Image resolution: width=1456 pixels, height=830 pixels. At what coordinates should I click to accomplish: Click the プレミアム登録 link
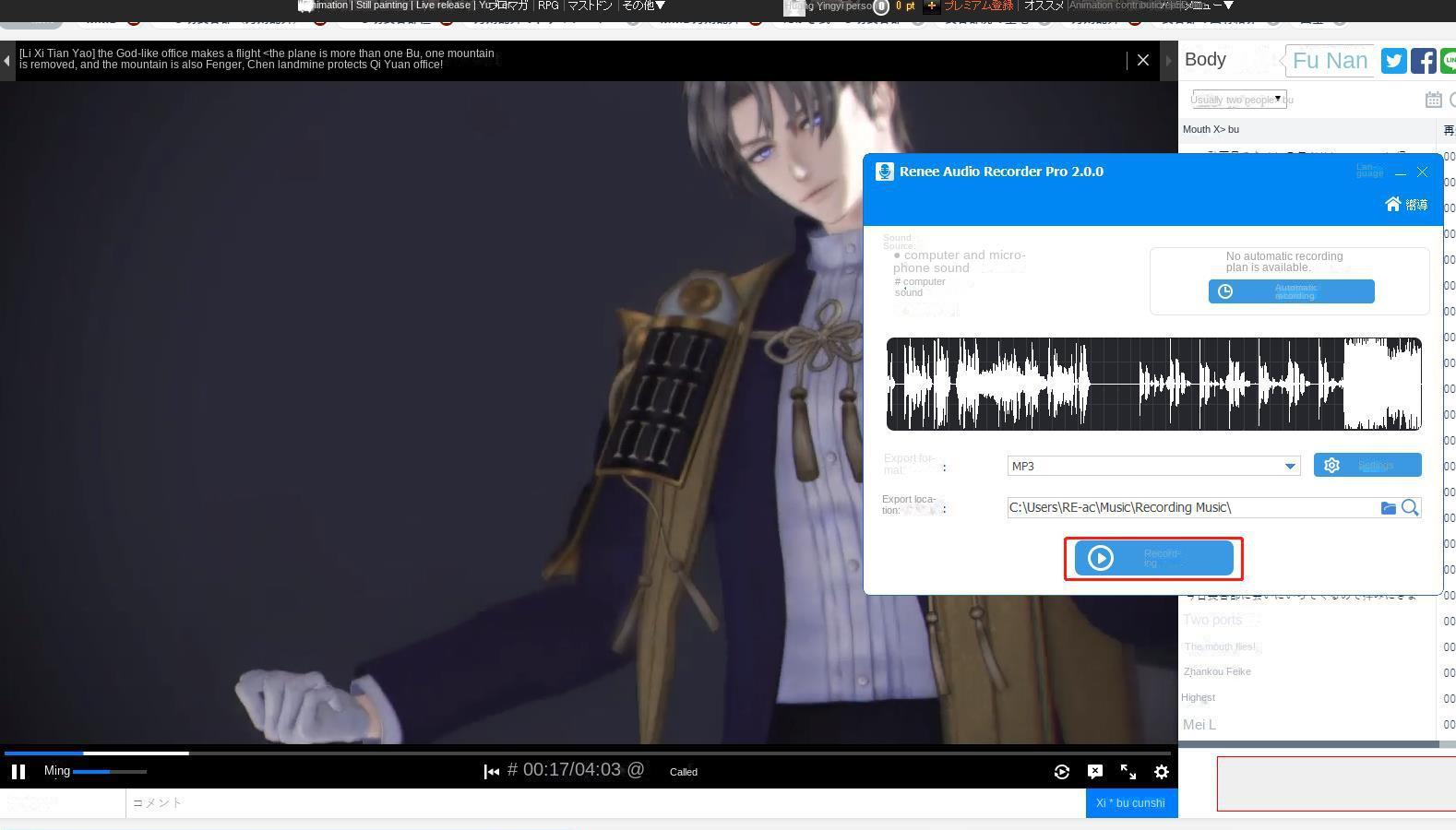tap(978, 6)
